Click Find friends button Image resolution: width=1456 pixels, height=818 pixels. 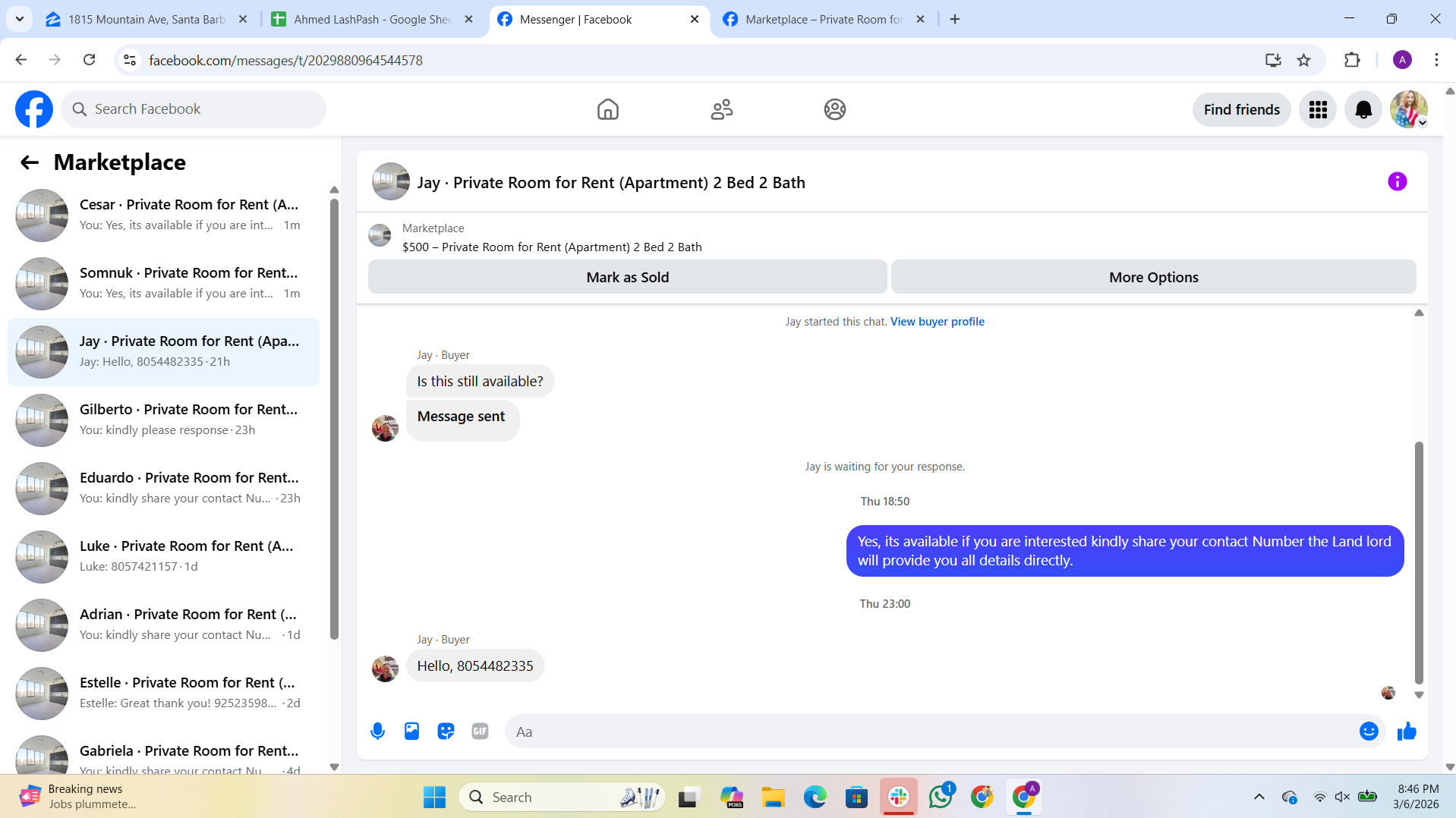click(1241, 109)
